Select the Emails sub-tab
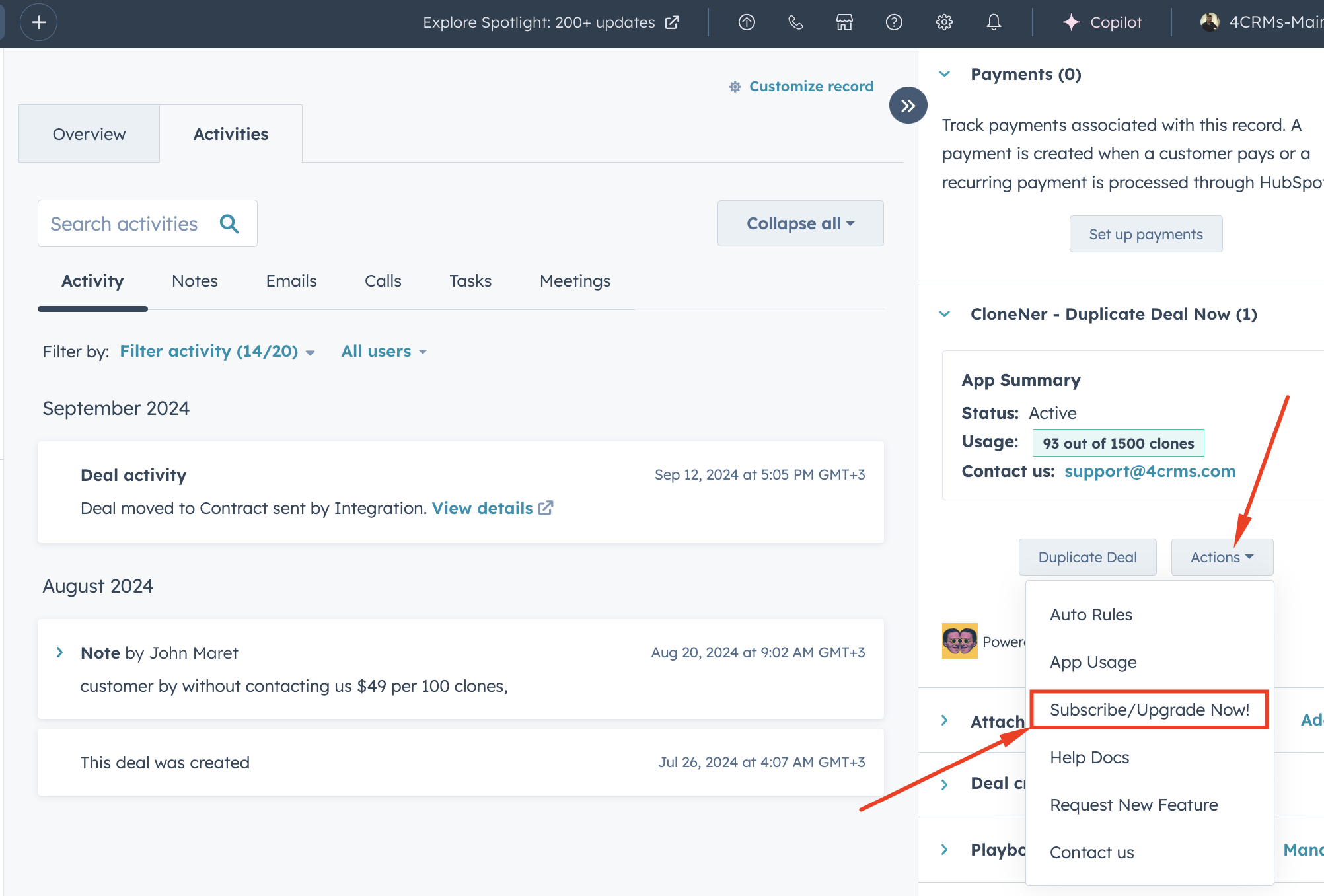 (x=291, y=281)
